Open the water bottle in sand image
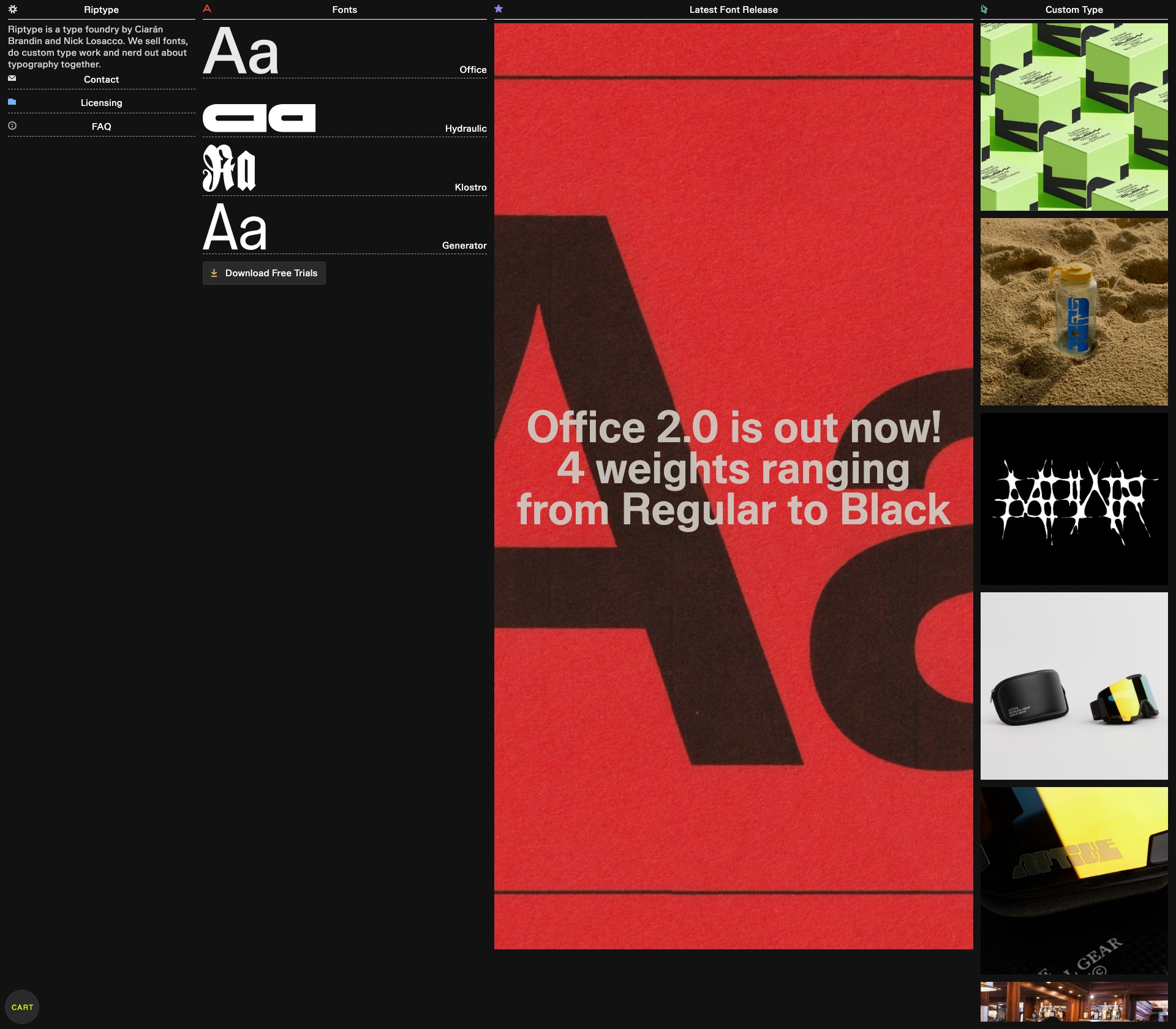This screenshot has width=1176, height=1029. coord(1074,312)
